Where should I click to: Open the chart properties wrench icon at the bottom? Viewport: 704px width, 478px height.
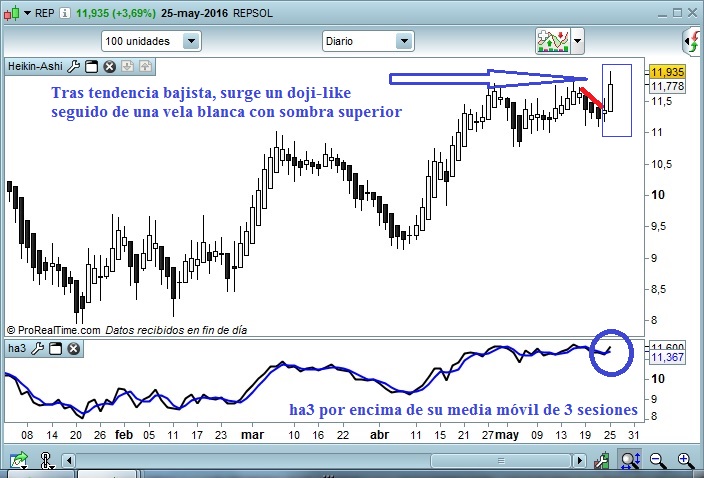602,460
